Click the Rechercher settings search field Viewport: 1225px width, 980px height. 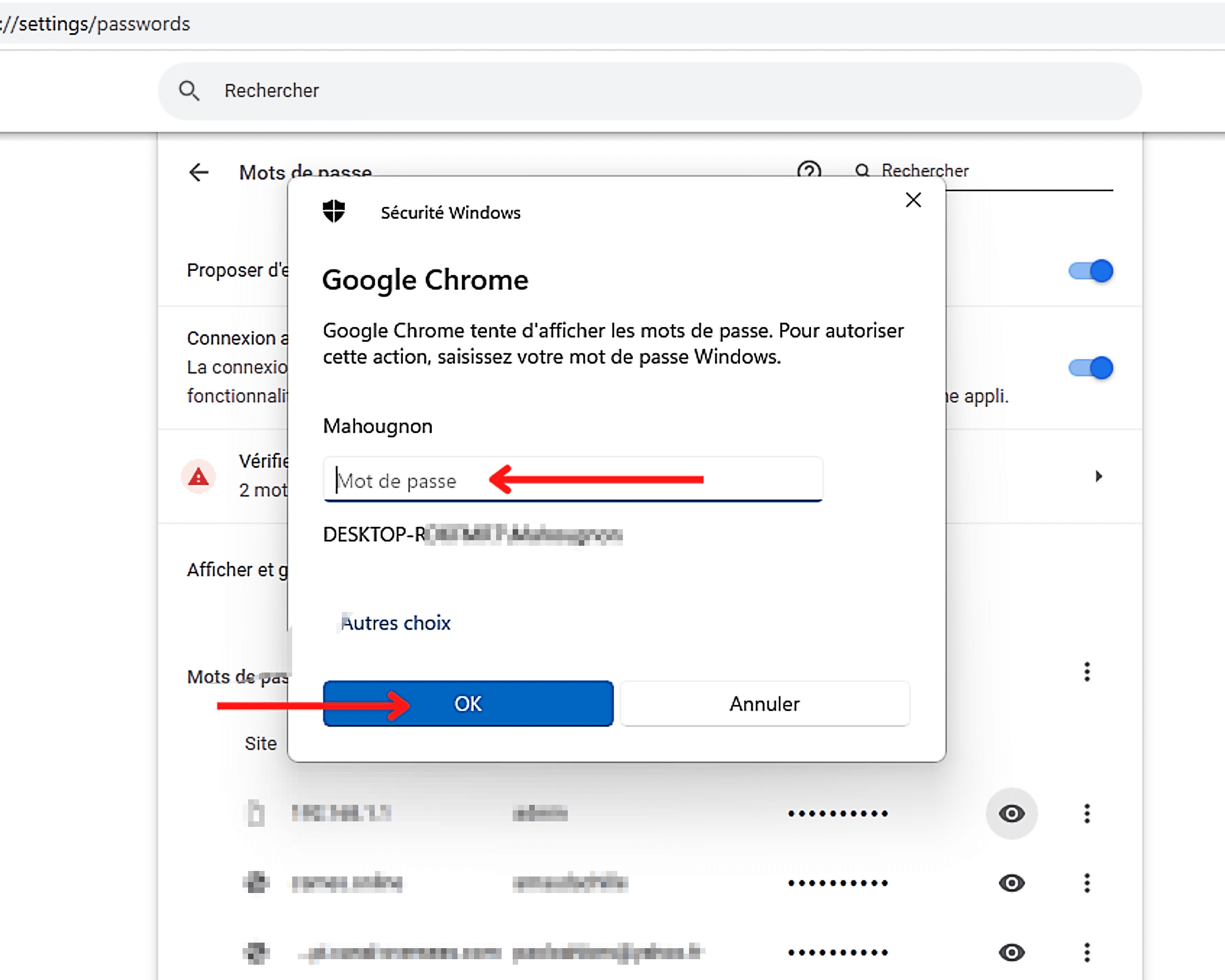pyautogui.click(x=650, y=91)
